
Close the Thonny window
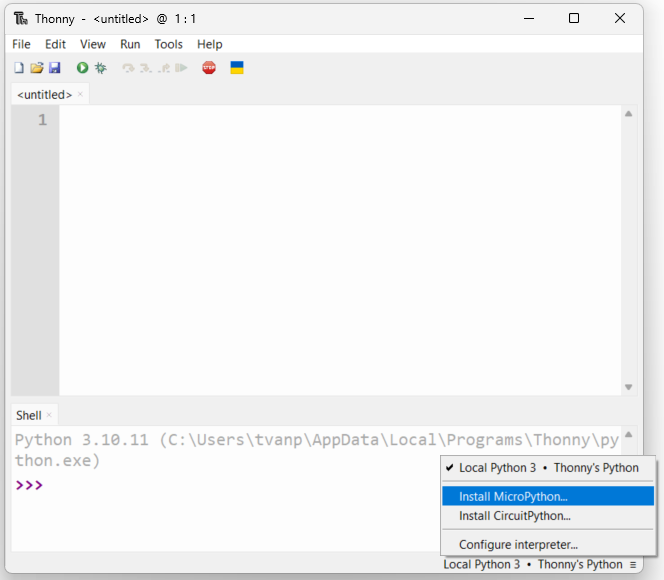[620, 18]
